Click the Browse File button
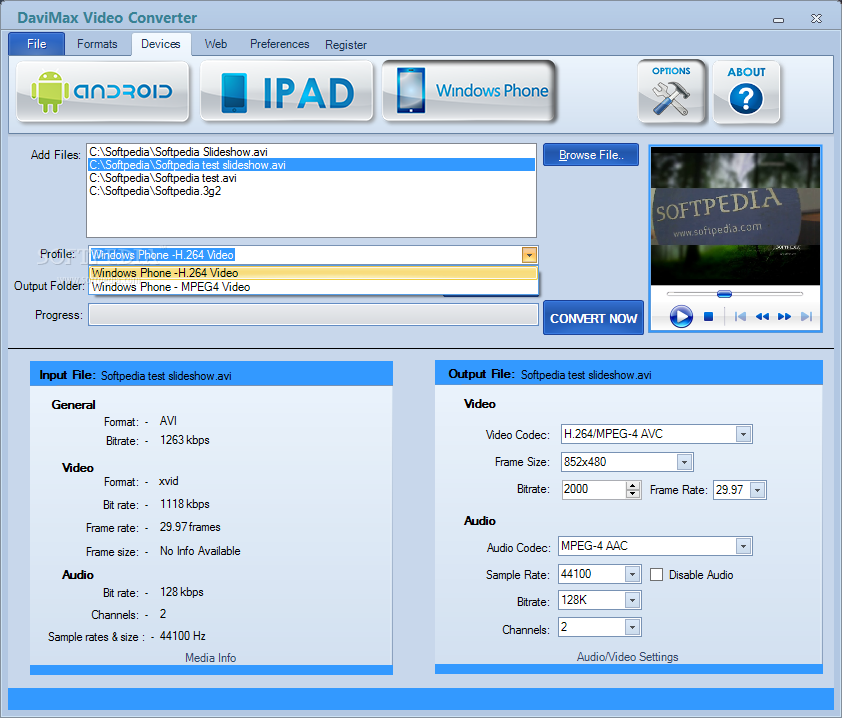Screen dimensions: 842x718 (x=591, y=155)
